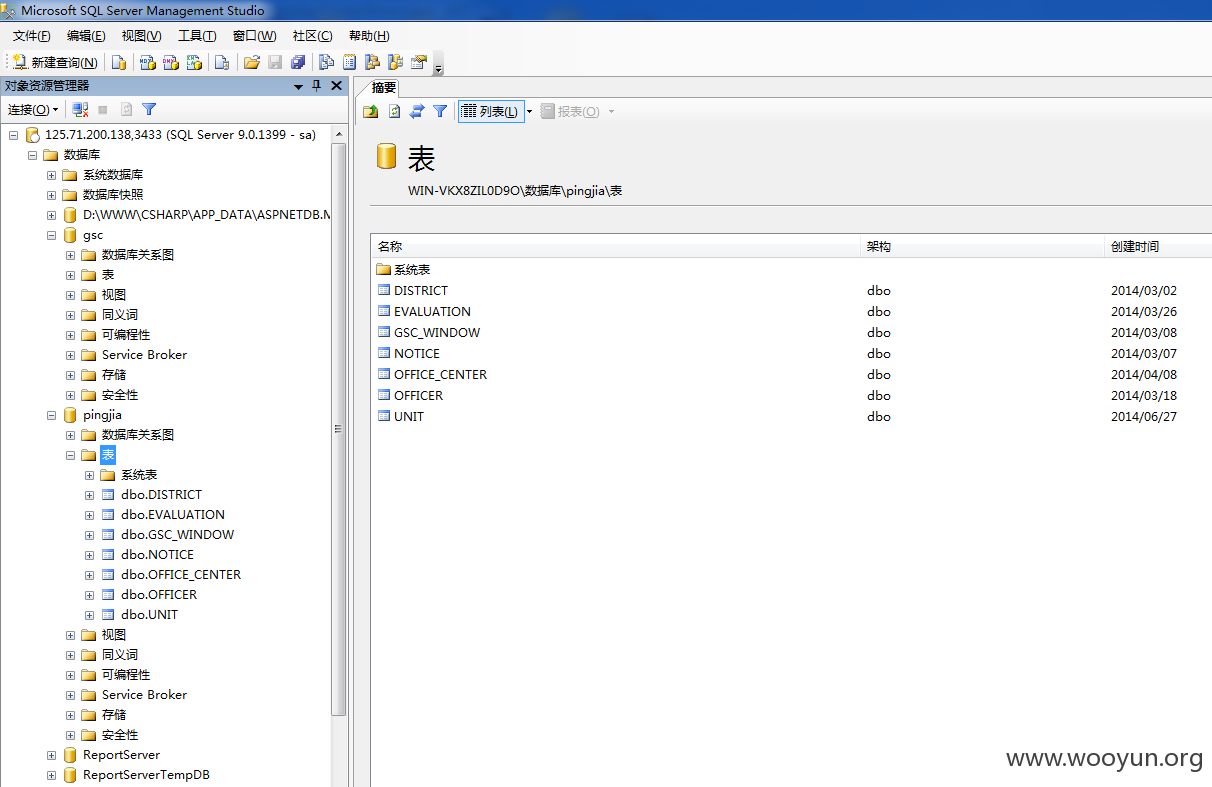1212x787 pixels.
Task: Click the 名称 column header
Action: coord(616,246)
